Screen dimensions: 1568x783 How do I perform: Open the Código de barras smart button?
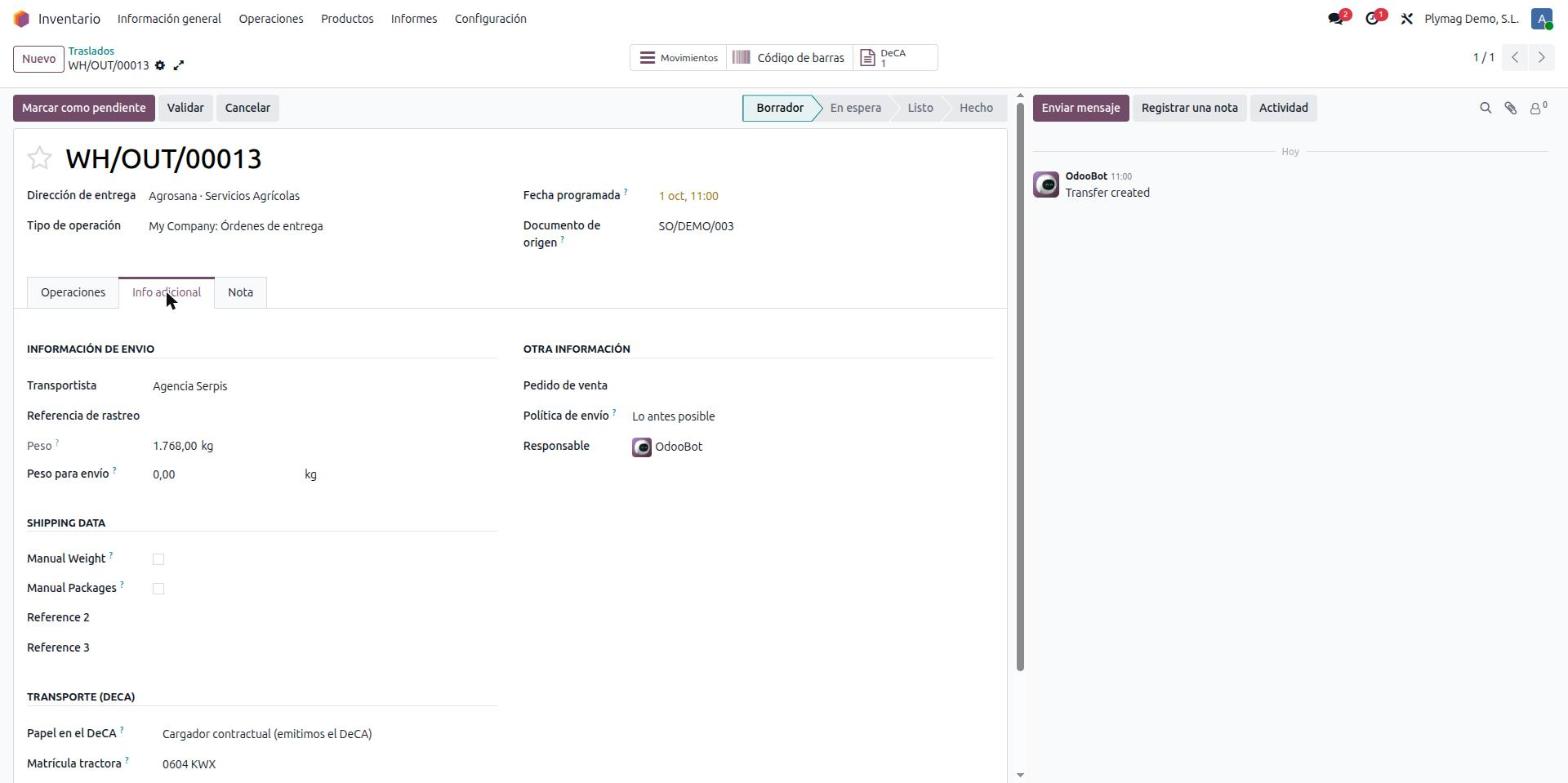click(x=789, y=58)
